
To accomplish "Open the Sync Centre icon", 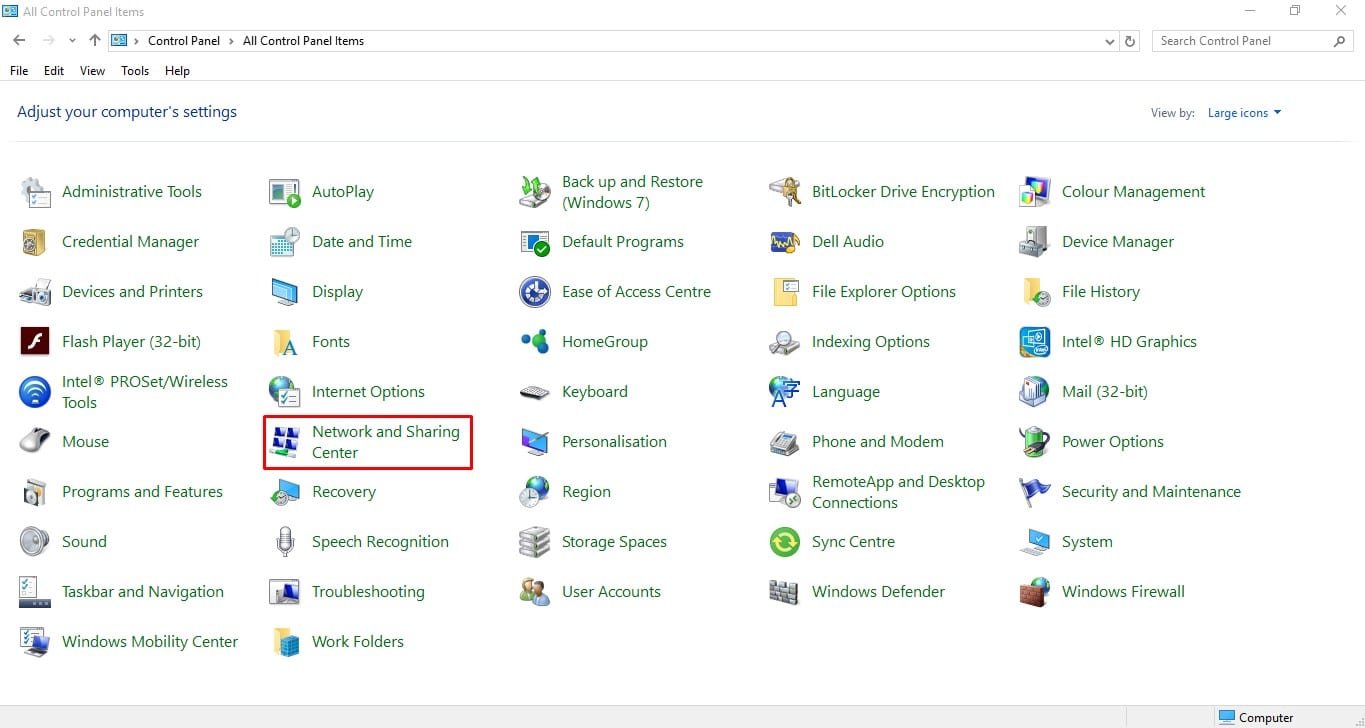I will [785, 542].
